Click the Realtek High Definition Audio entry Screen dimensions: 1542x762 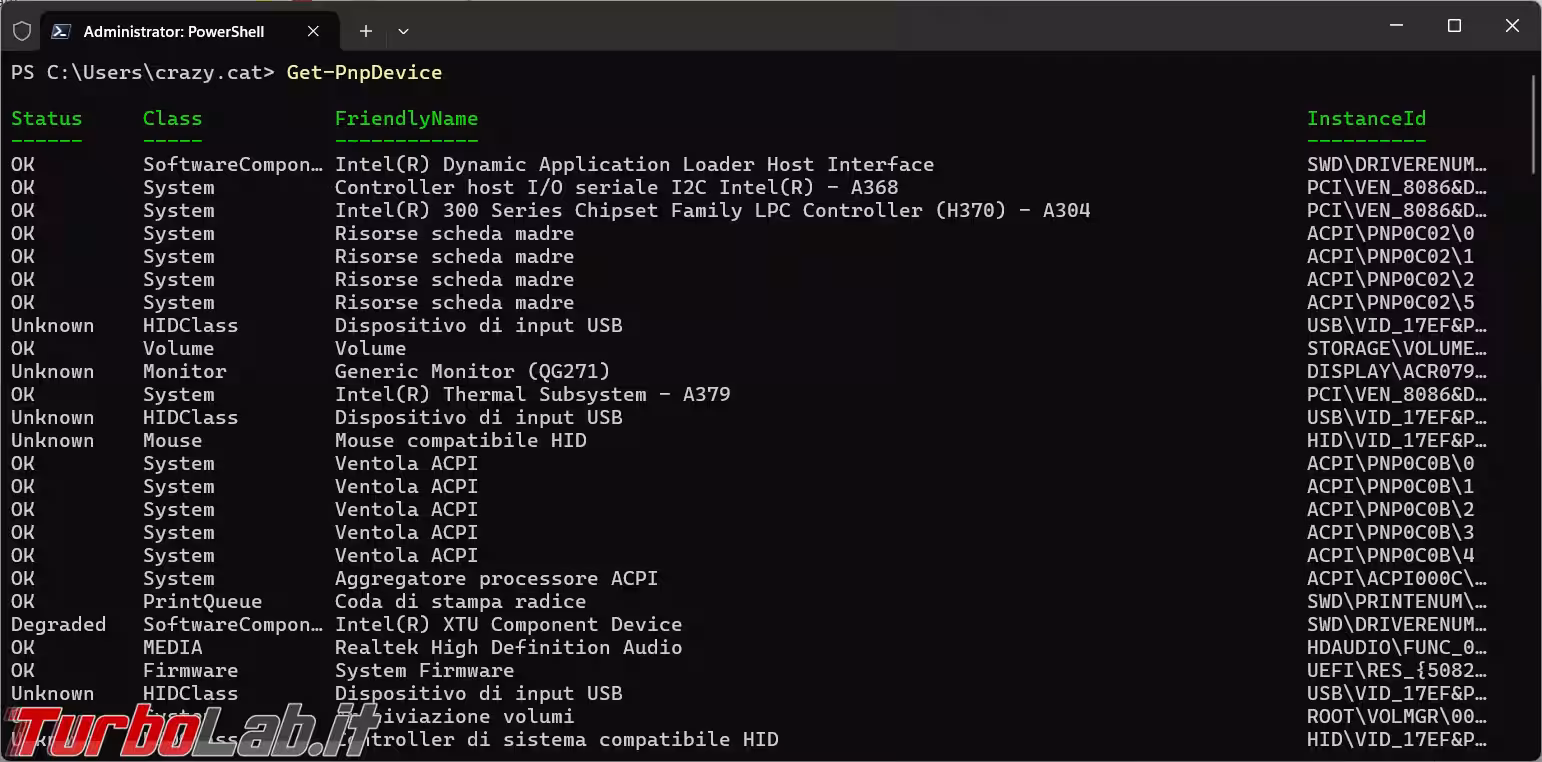click(508, 647)
